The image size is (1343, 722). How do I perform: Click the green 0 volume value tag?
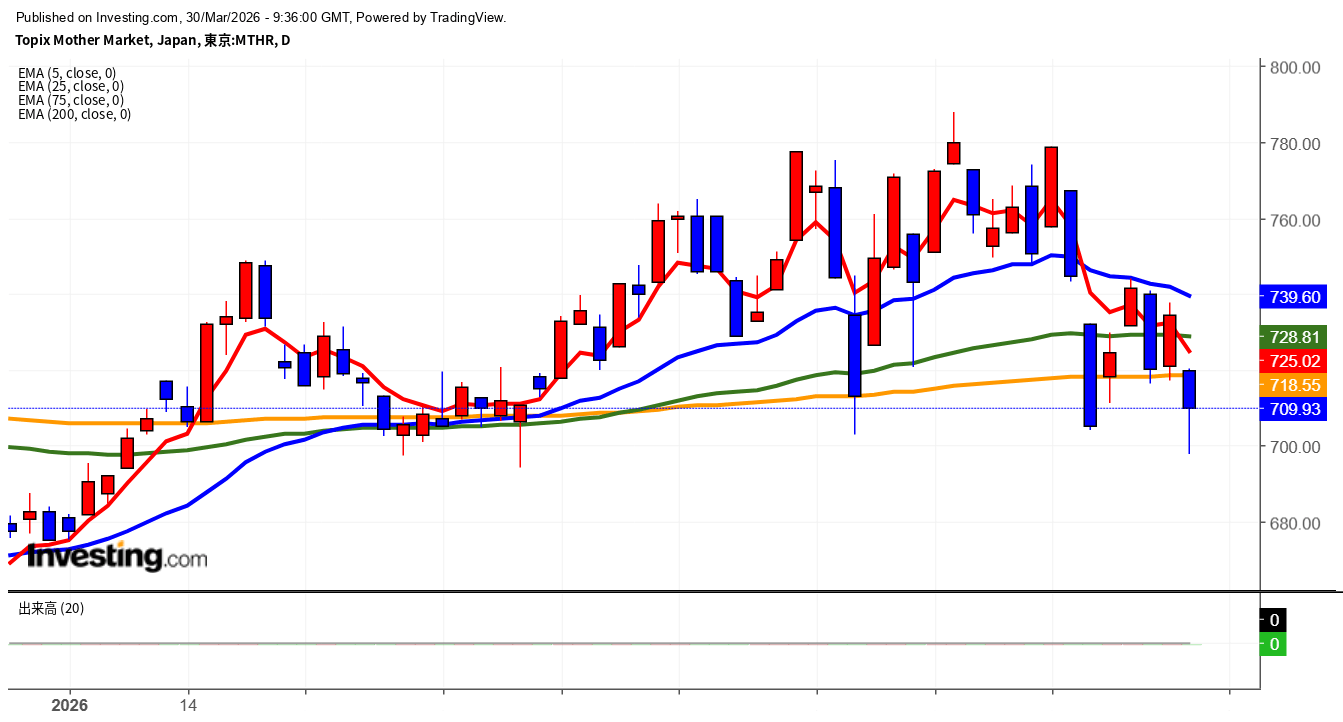[1274, 645]
